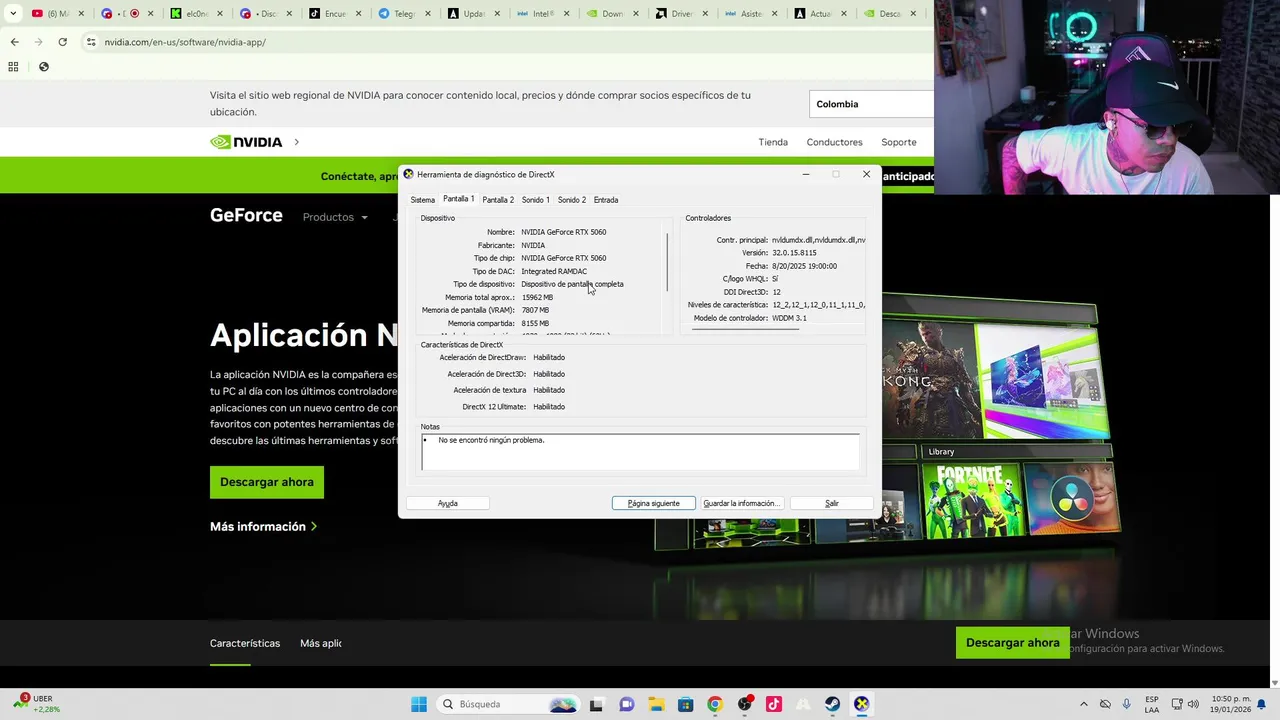Open Steam from the taskbar

click(x=832, y=704)
